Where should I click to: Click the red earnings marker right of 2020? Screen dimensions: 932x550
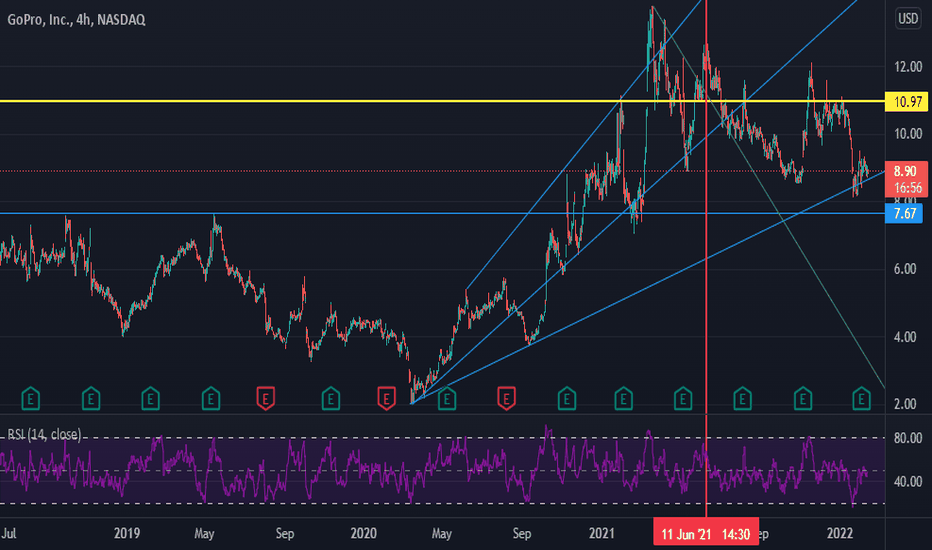point(386,398)
